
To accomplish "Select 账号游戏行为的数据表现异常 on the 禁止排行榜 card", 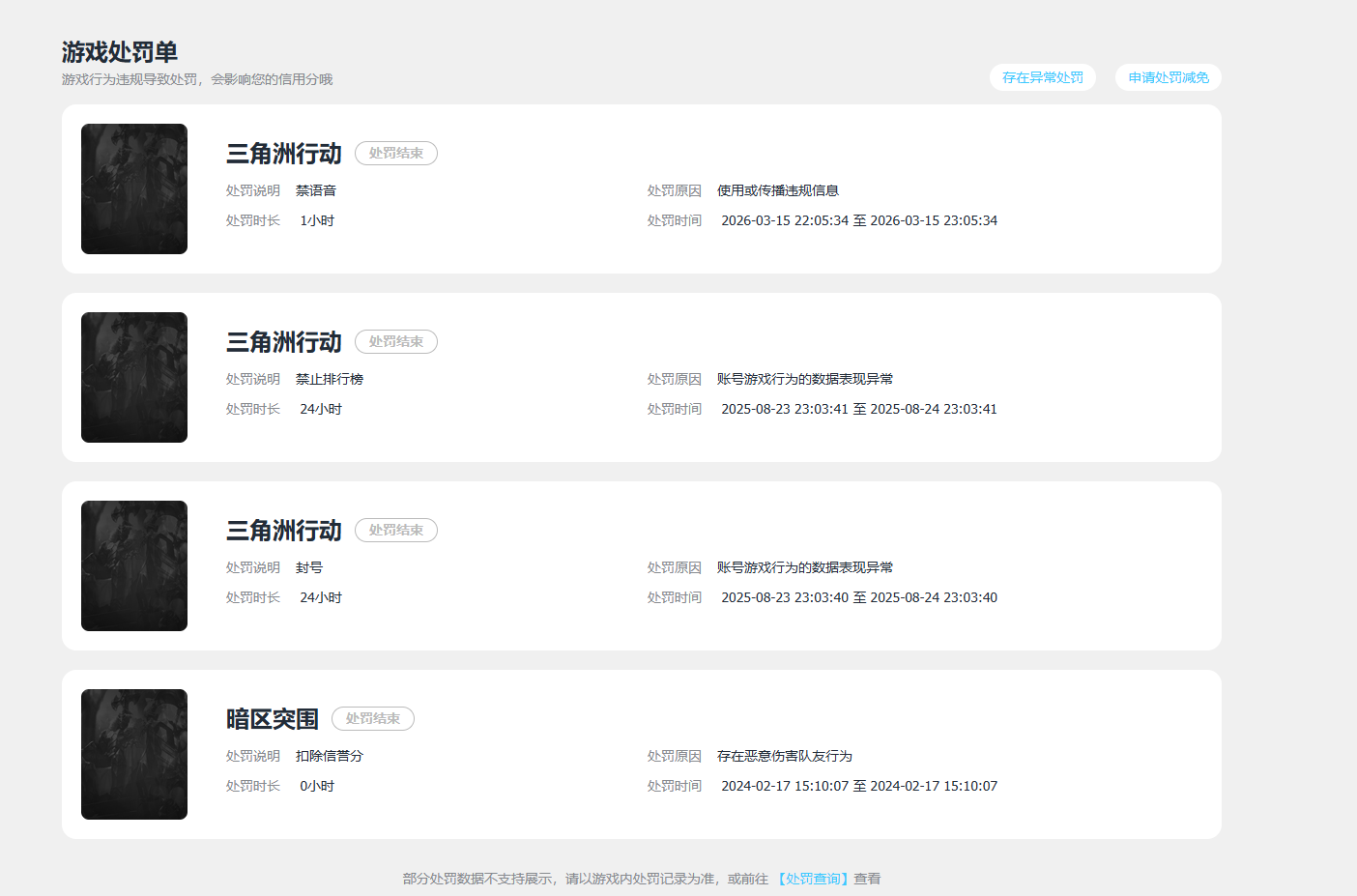I will point(805,379).
